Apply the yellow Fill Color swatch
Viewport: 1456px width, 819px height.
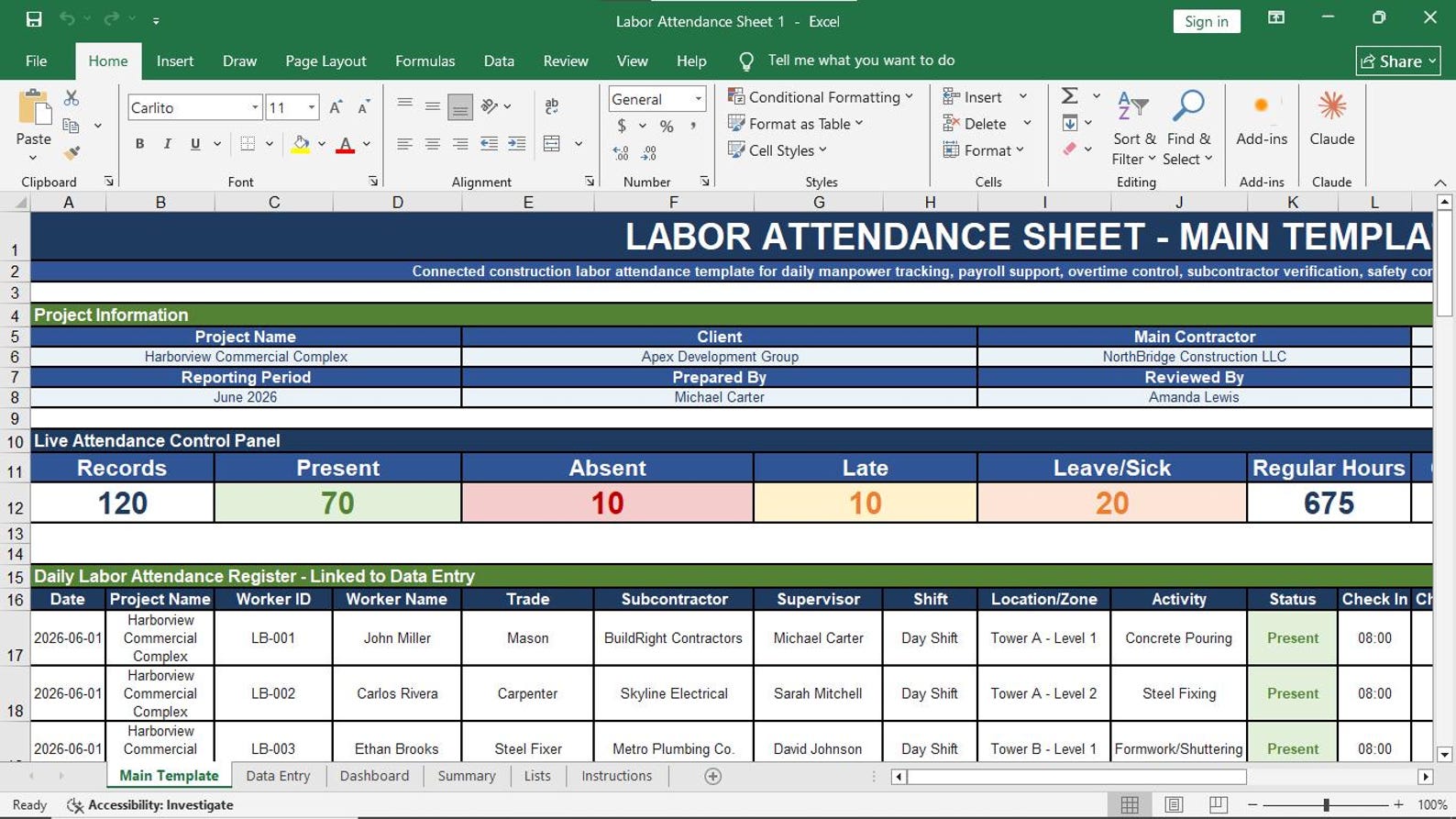pos(301,144)
